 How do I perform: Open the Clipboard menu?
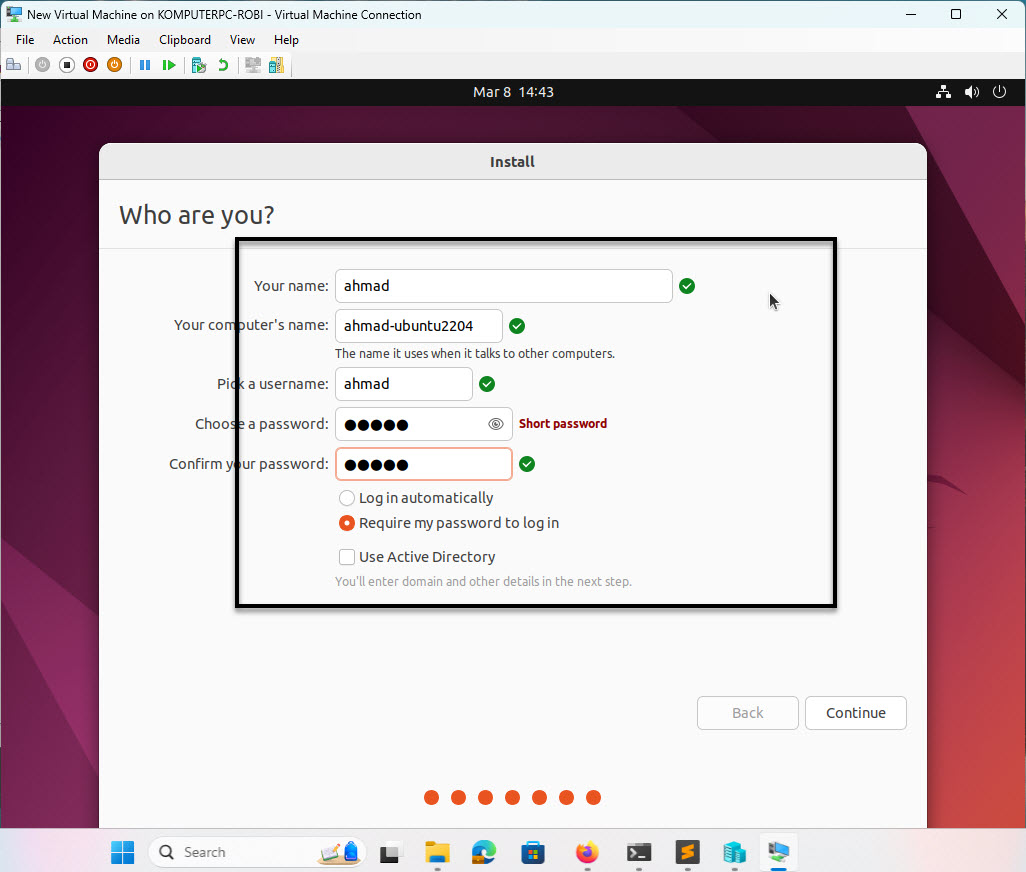pyautogui.click(x=184, y=40)
